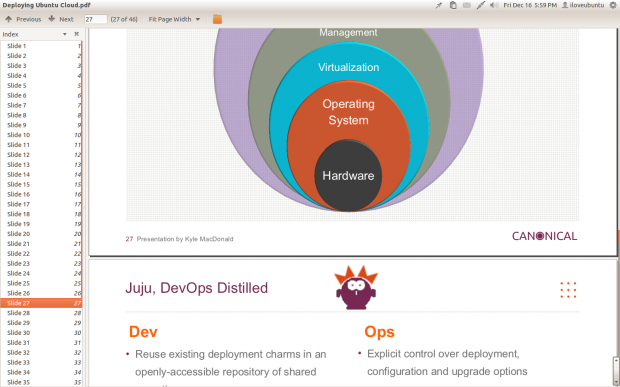
Task: Click the pin indicator icon in the top panel
Action: pyautogui.click(x=439, y=5)
